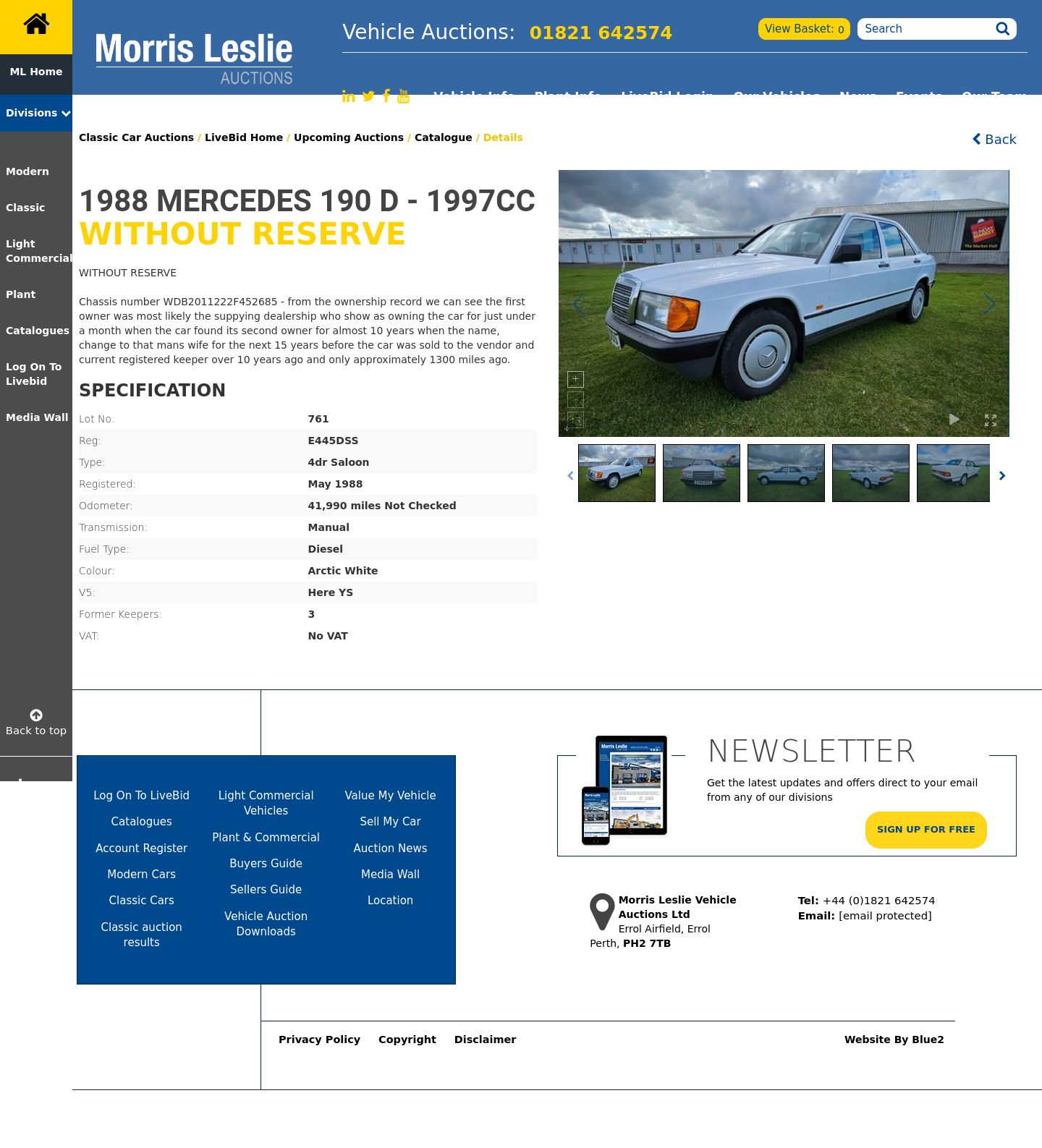This screenshot has height=1148, width=1042.
Task: Open Classic Cars footer link
Action: (x=141, y=901)
